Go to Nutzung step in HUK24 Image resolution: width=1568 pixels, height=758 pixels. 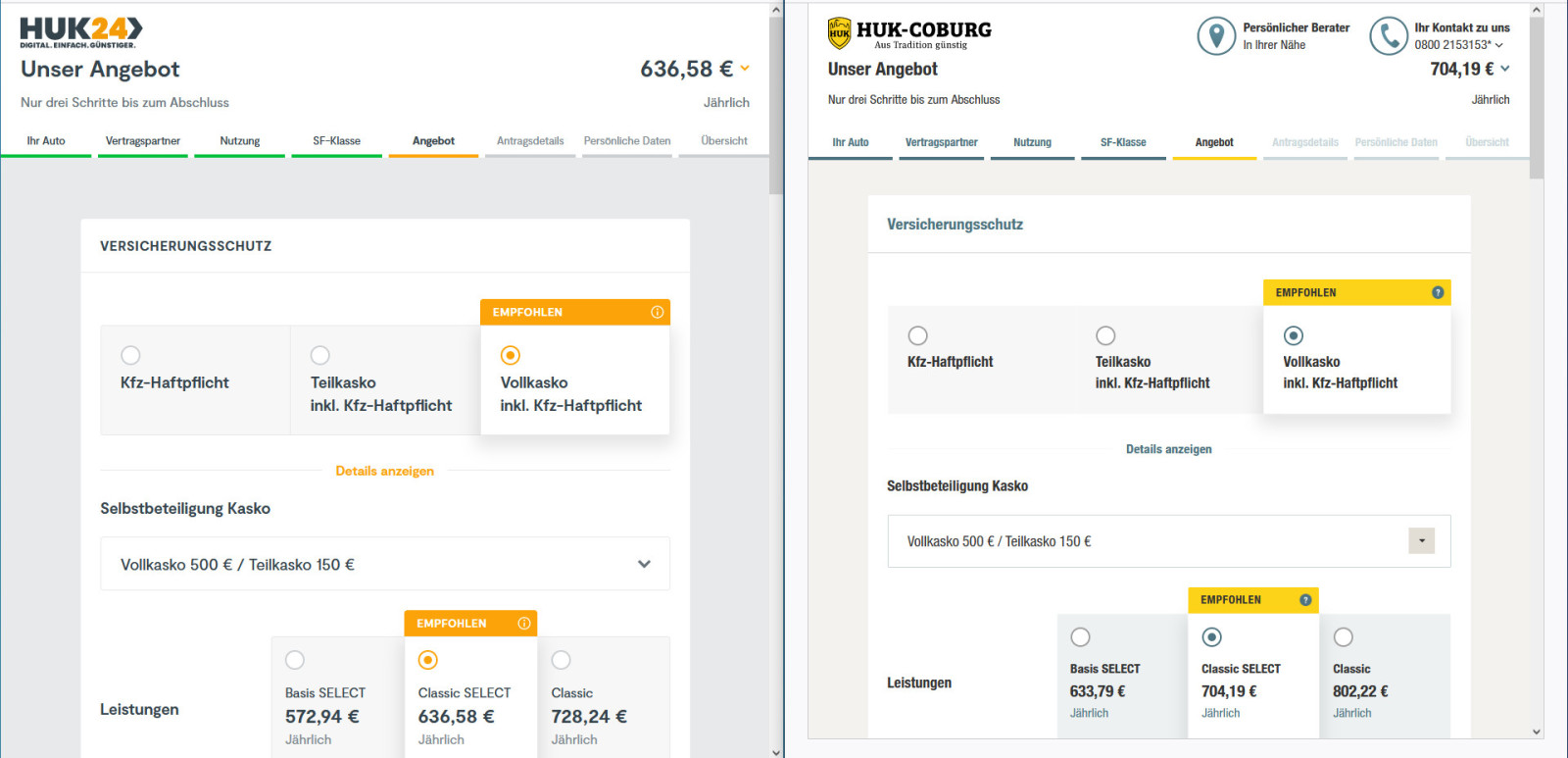pos(240,141)
